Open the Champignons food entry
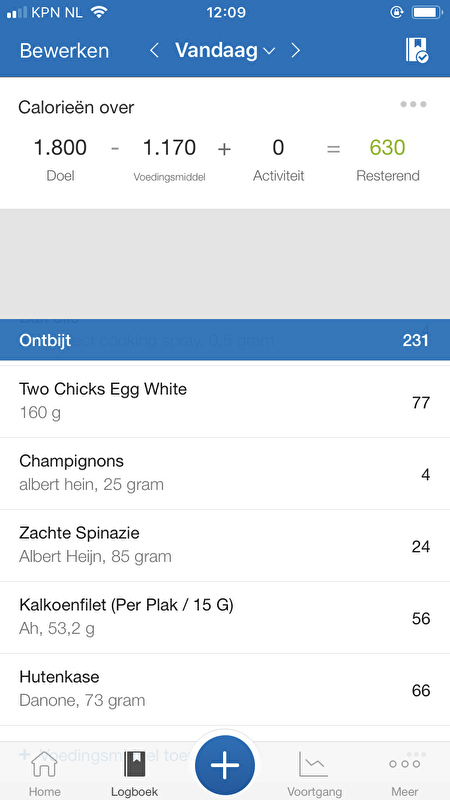 [x=225, y=473]
